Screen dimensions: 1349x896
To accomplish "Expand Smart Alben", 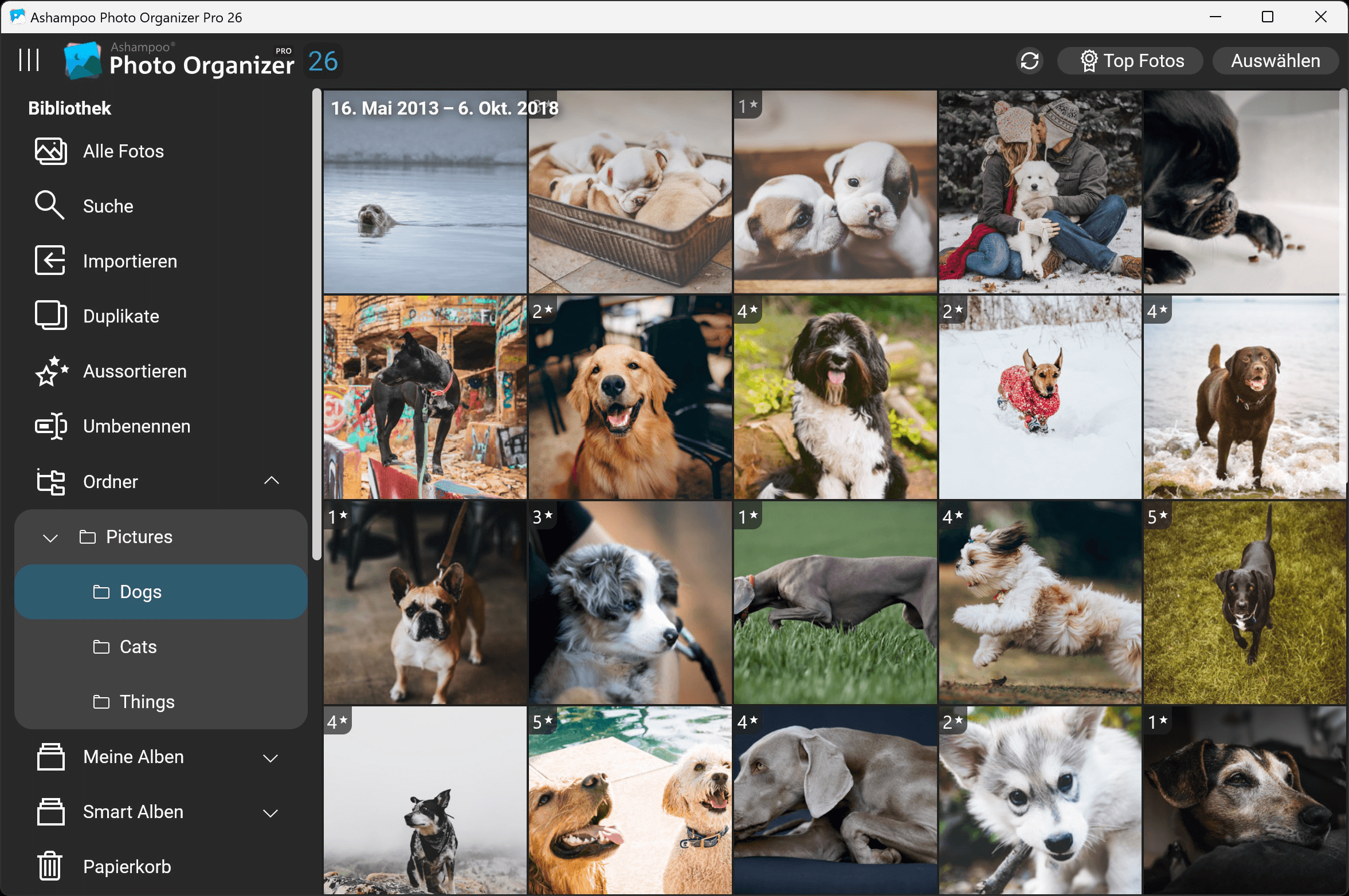I will pyautogui.click(x=270, y=812).
